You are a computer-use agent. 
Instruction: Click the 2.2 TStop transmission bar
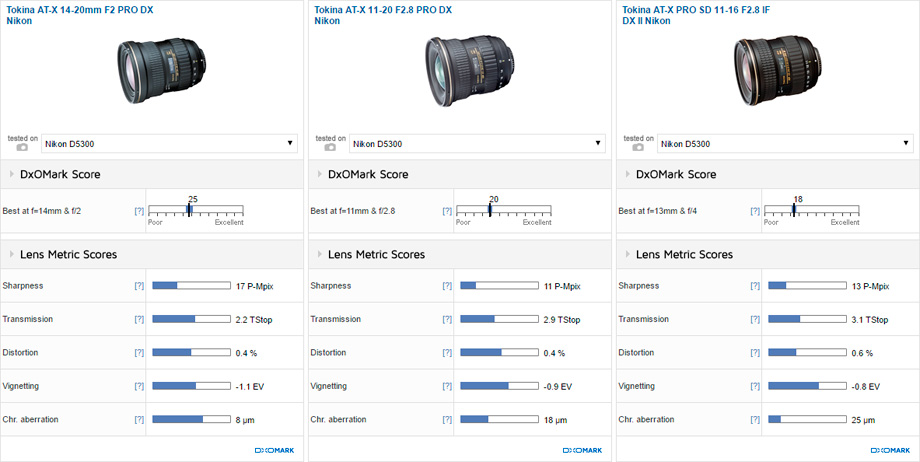point(191,319)
